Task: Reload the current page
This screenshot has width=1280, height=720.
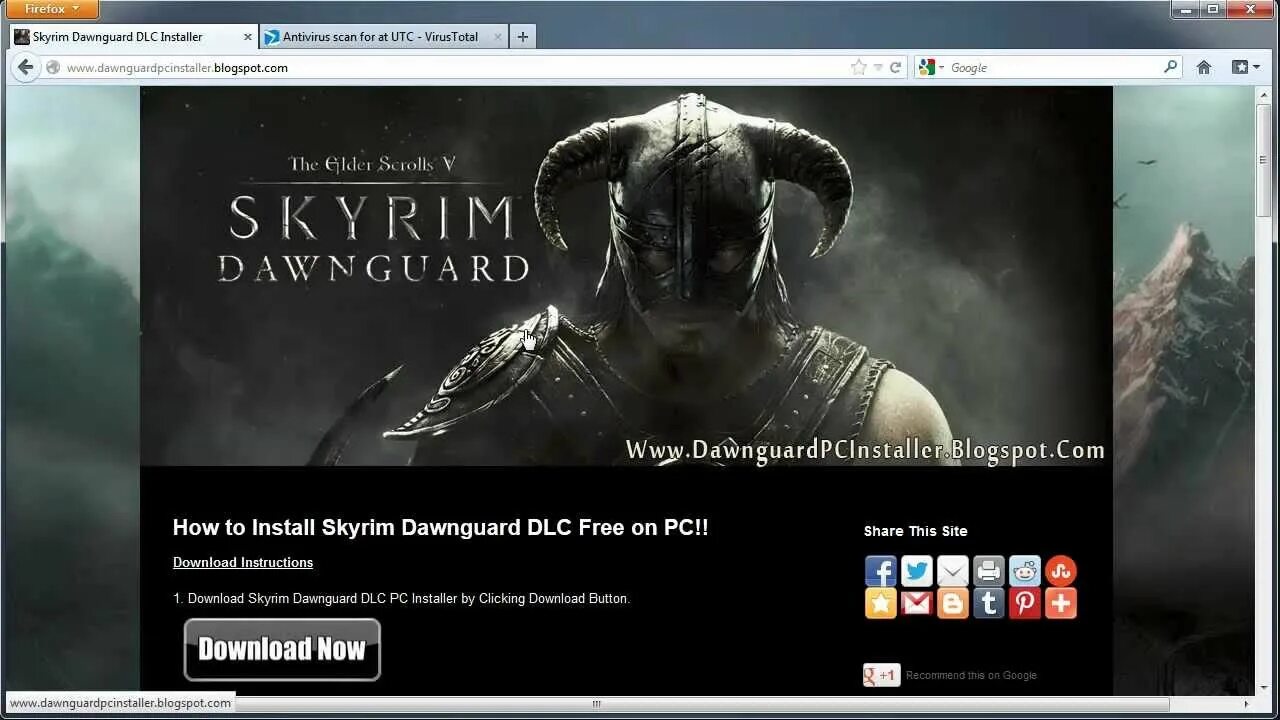Action: [895, 68]
